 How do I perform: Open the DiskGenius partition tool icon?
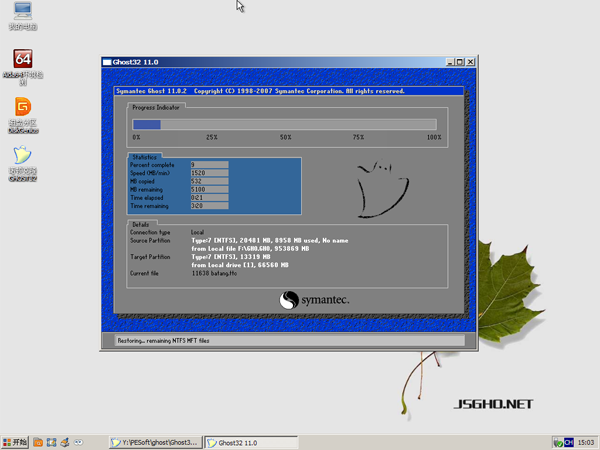tap(22, 108)
